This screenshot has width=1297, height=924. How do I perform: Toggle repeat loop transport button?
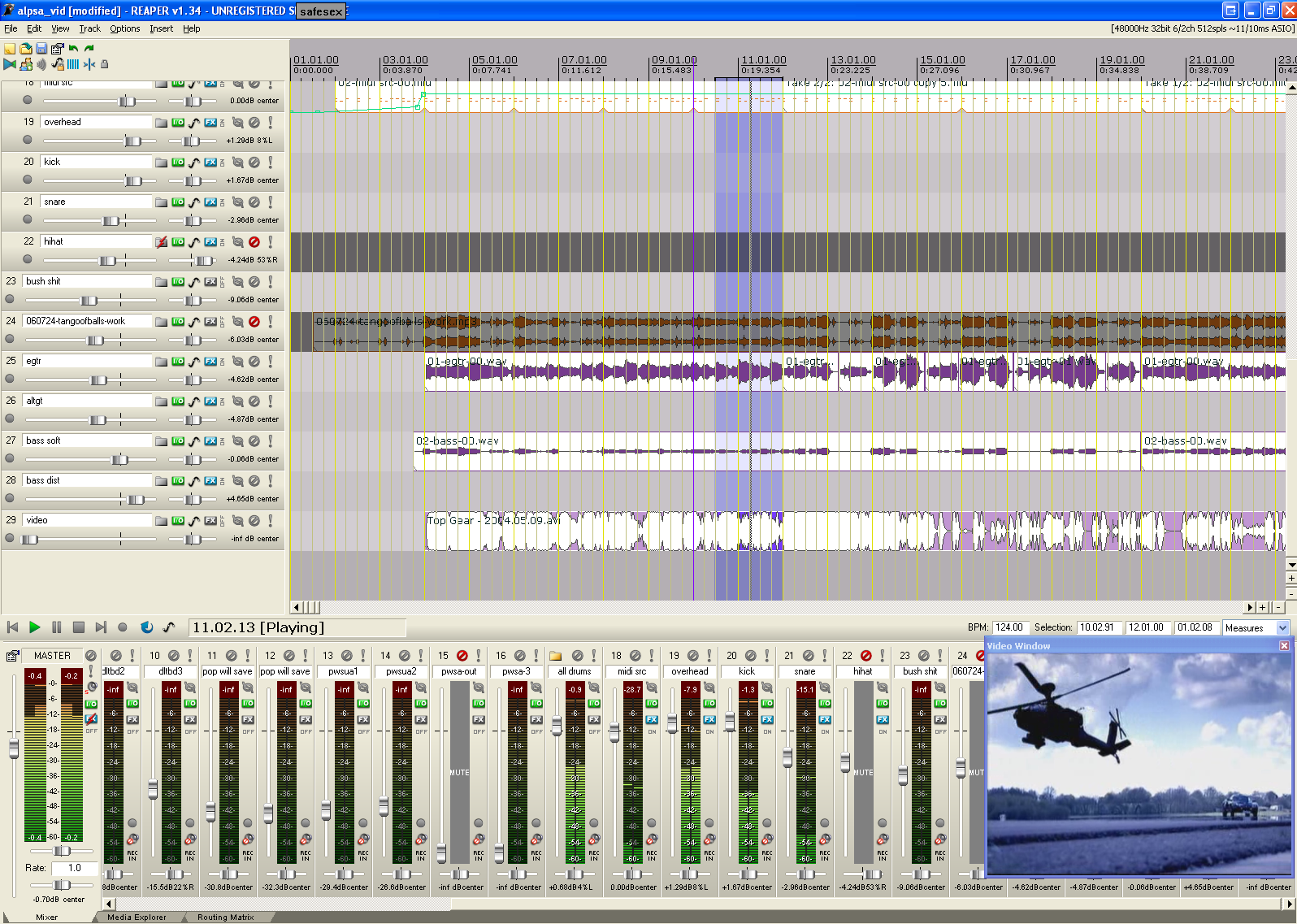[146, 627]
